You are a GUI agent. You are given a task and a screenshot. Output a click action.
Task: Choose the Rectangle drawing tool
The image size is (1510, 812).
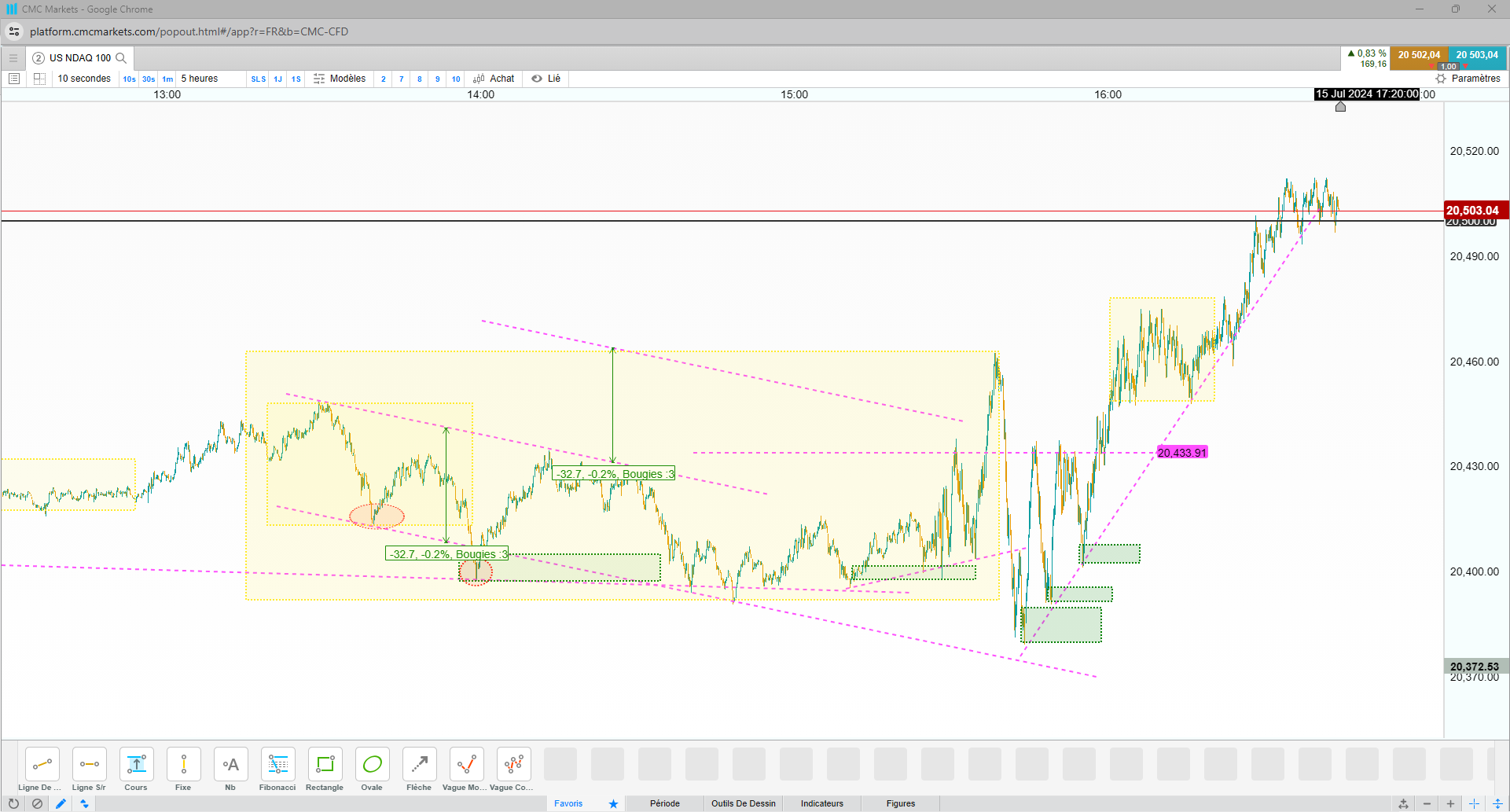click(325, 770)
